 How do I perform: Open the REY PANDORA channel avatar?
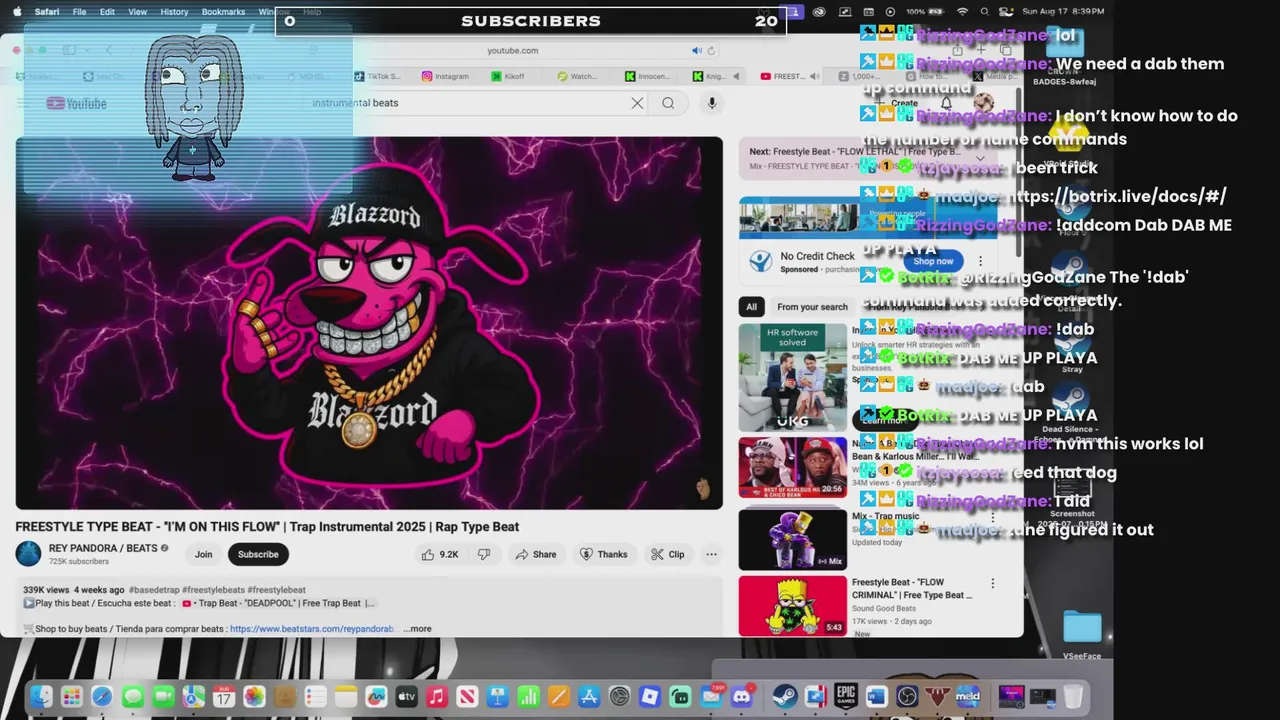[29, 554]
